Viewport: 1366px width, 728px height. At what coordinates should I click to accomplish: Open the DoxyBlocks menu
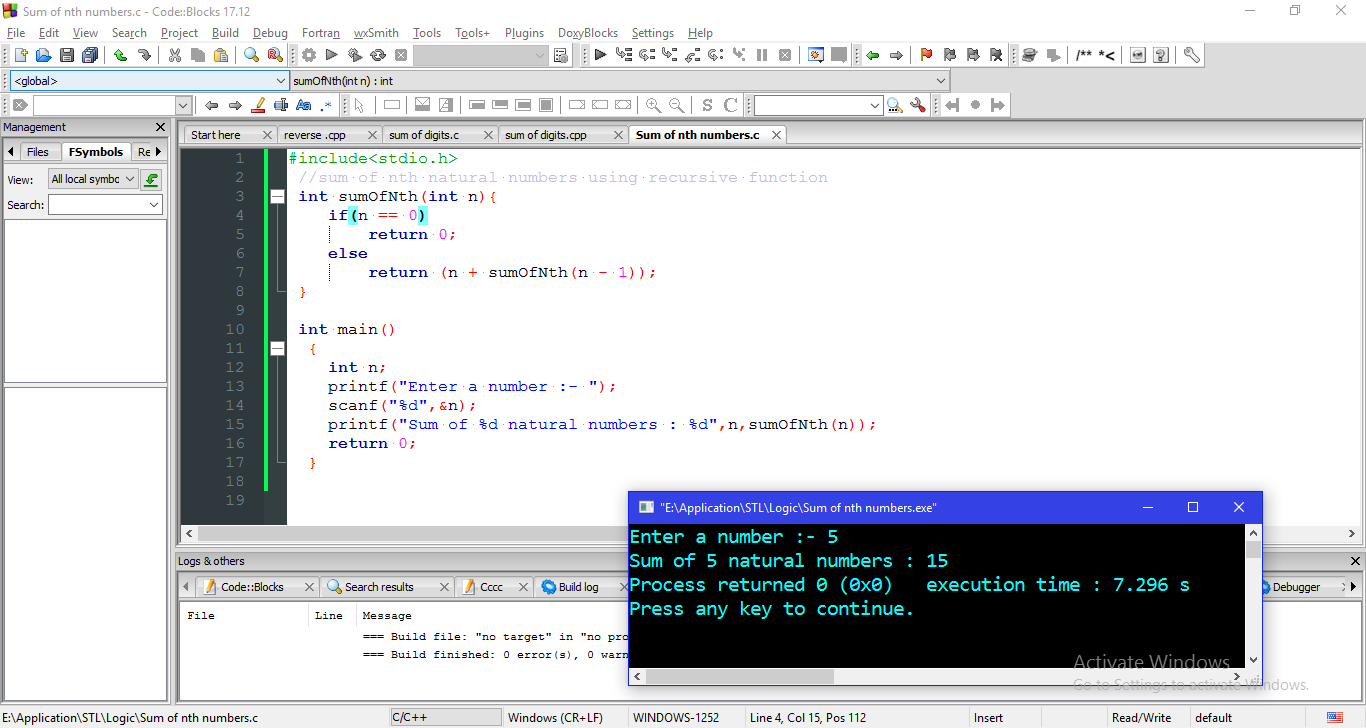[588, 32]
